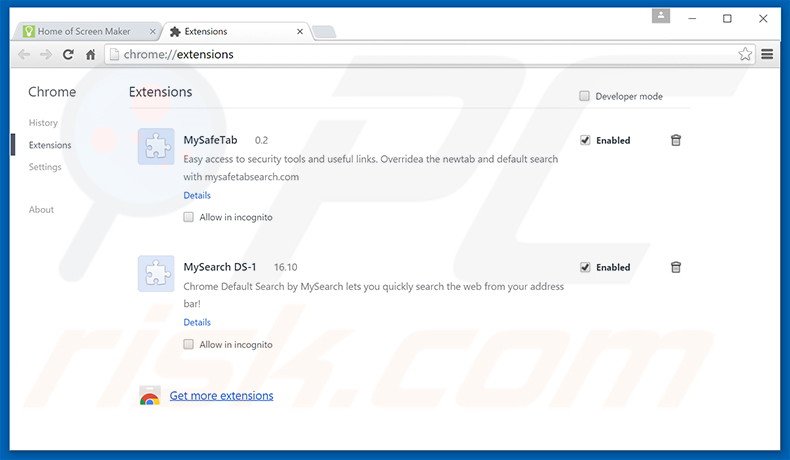Click the browser forward arrow

[46, 54]
